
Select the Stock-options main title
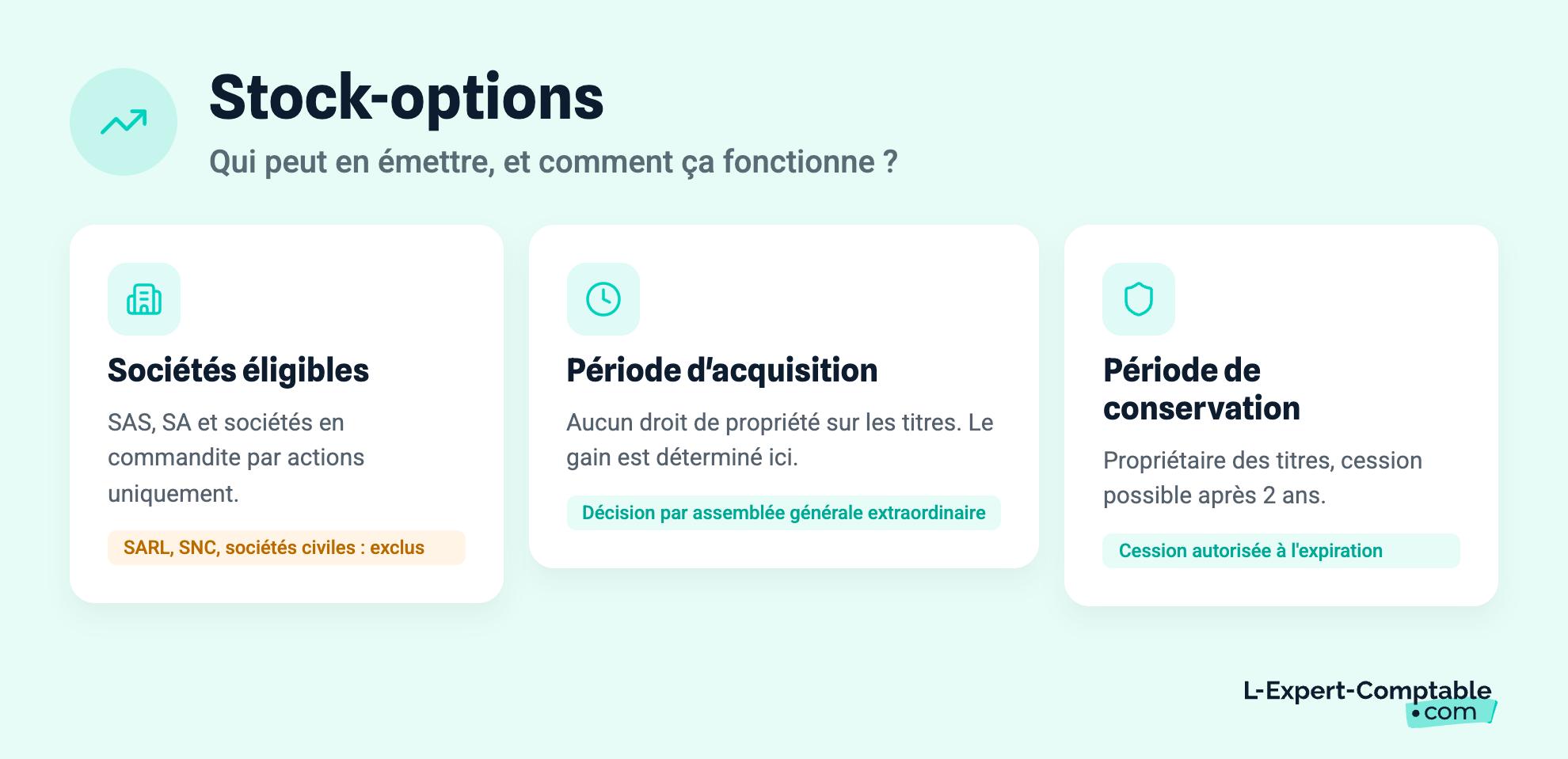pyautogui.click(x=406, y=97)
